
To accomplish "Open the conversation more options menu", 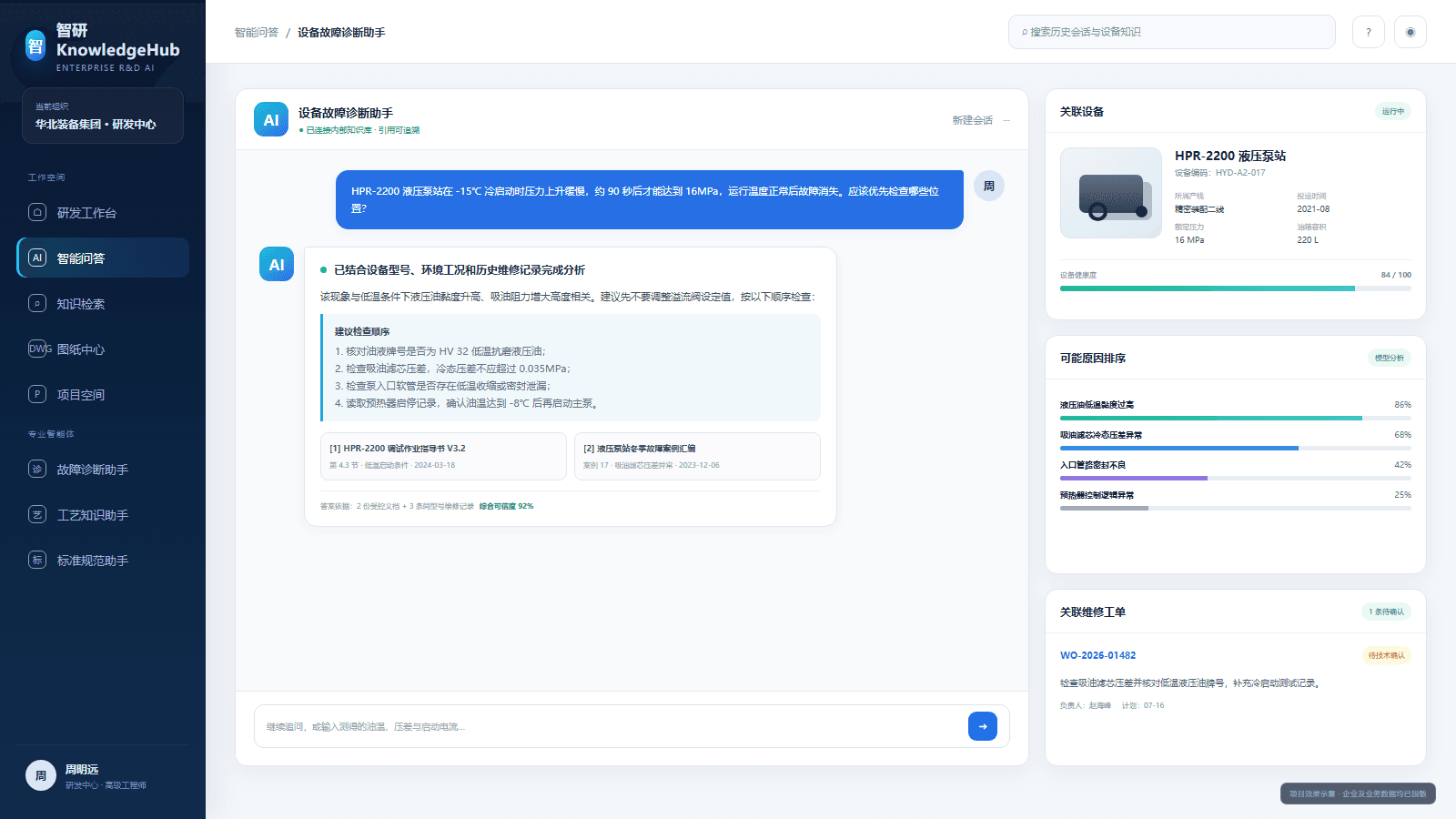I will (1006, 120).
